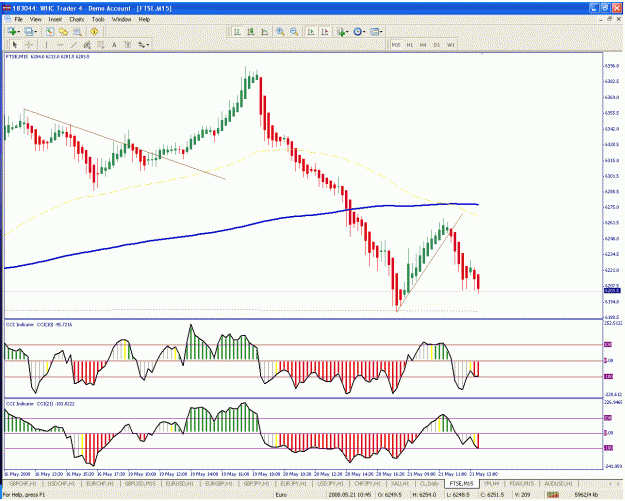Switch to the FDAX,M15 chart tab
This screenshot has width=625, height=501.
521,483
